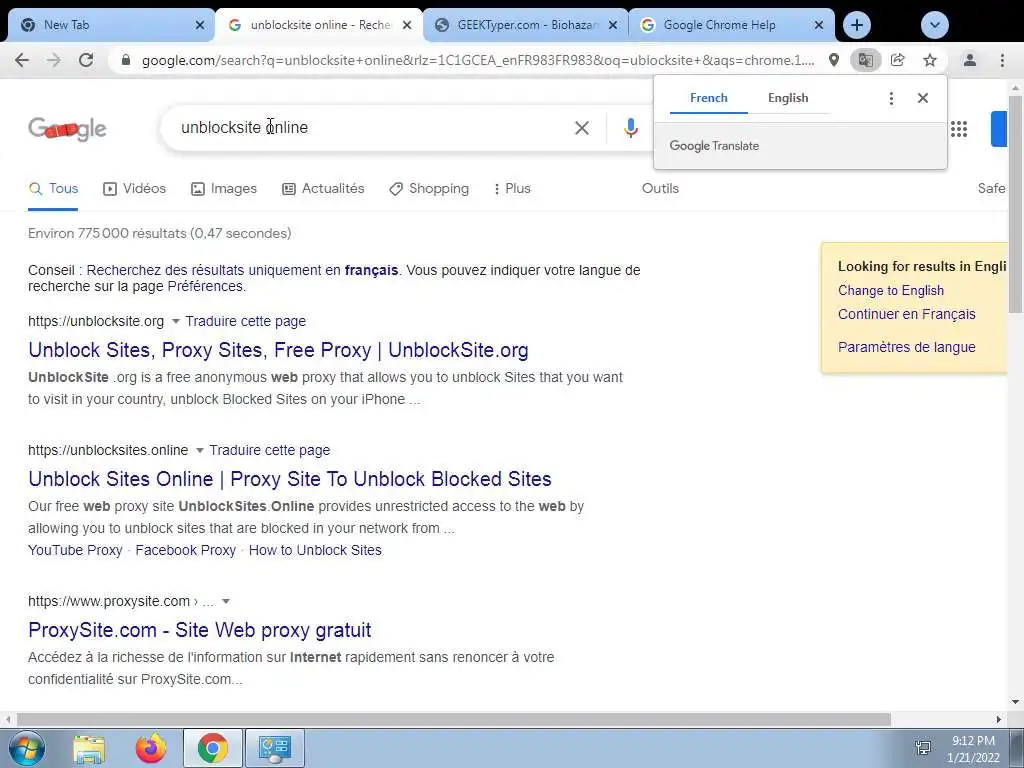Open the Chrome three-dot menu

pos(1002,60)
